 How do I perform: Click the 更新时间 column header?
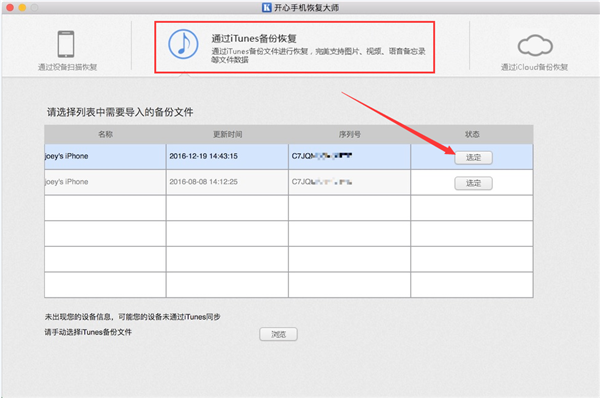[227, 134]
